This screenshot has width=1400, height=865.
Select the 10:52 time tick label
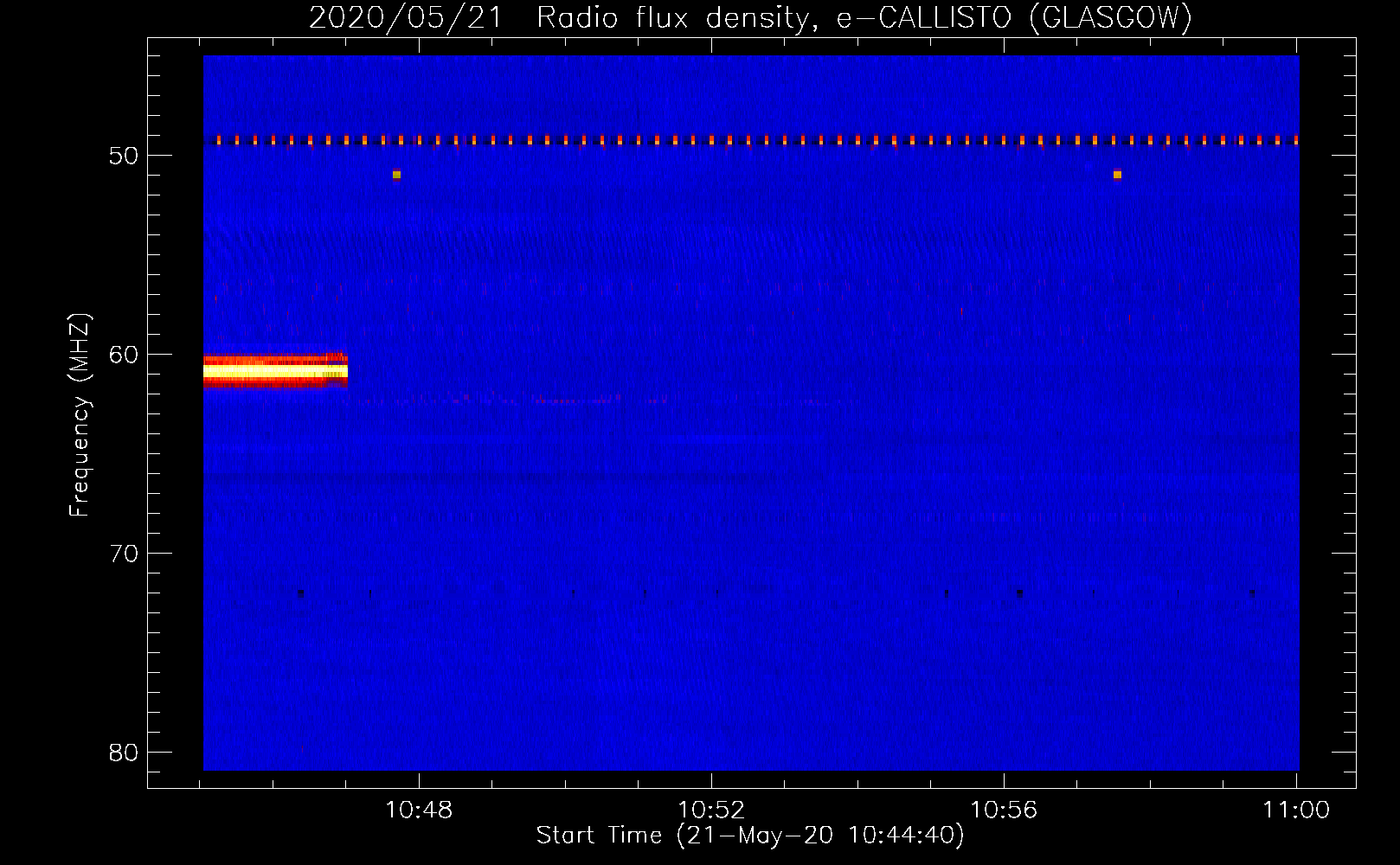point(711,811)
